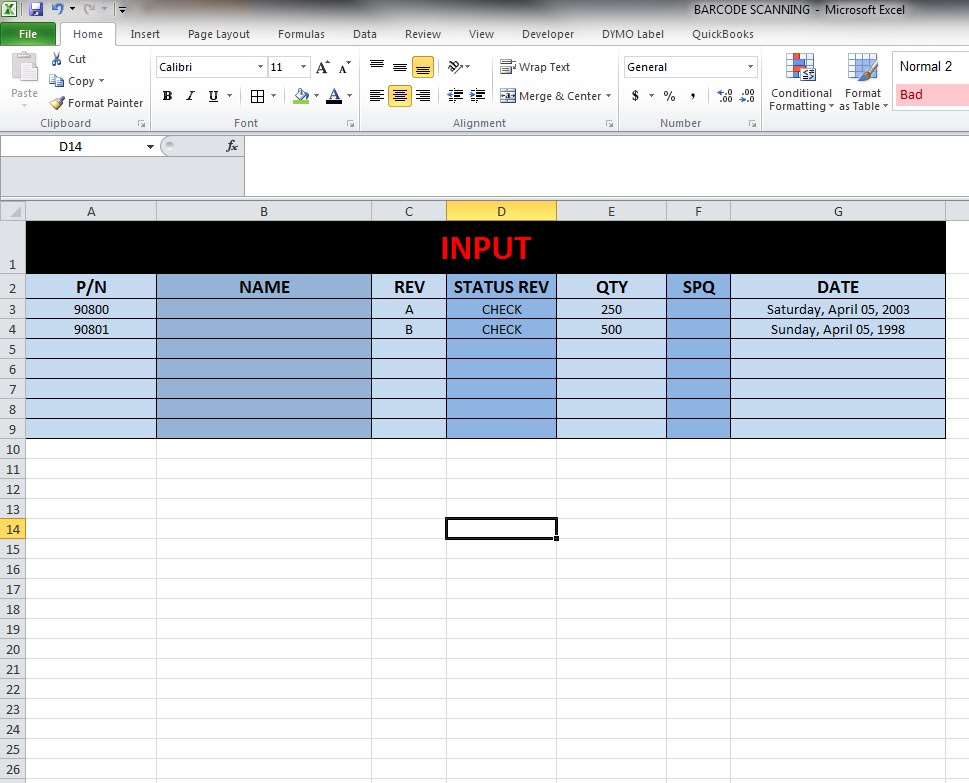Select the cell with Sunday, April 05, 1998
The width and height of the screenshot is (969, 783).
click(x=838, y=329)
